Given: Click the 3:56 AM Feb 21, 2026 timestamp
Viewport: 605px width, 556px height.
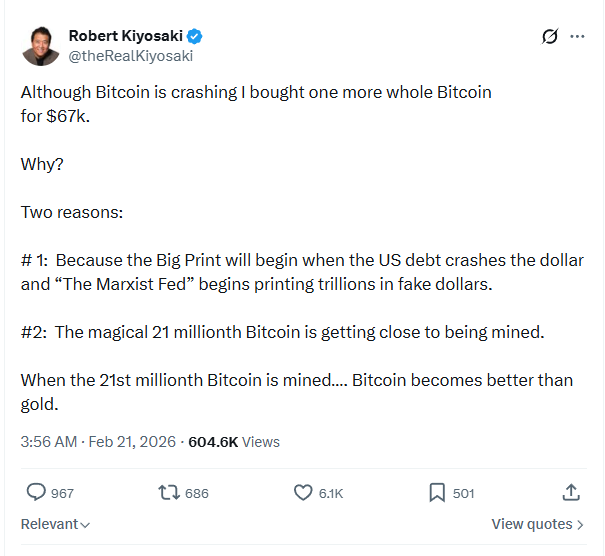Looking at the screenshot, I should tap(98, 441).
